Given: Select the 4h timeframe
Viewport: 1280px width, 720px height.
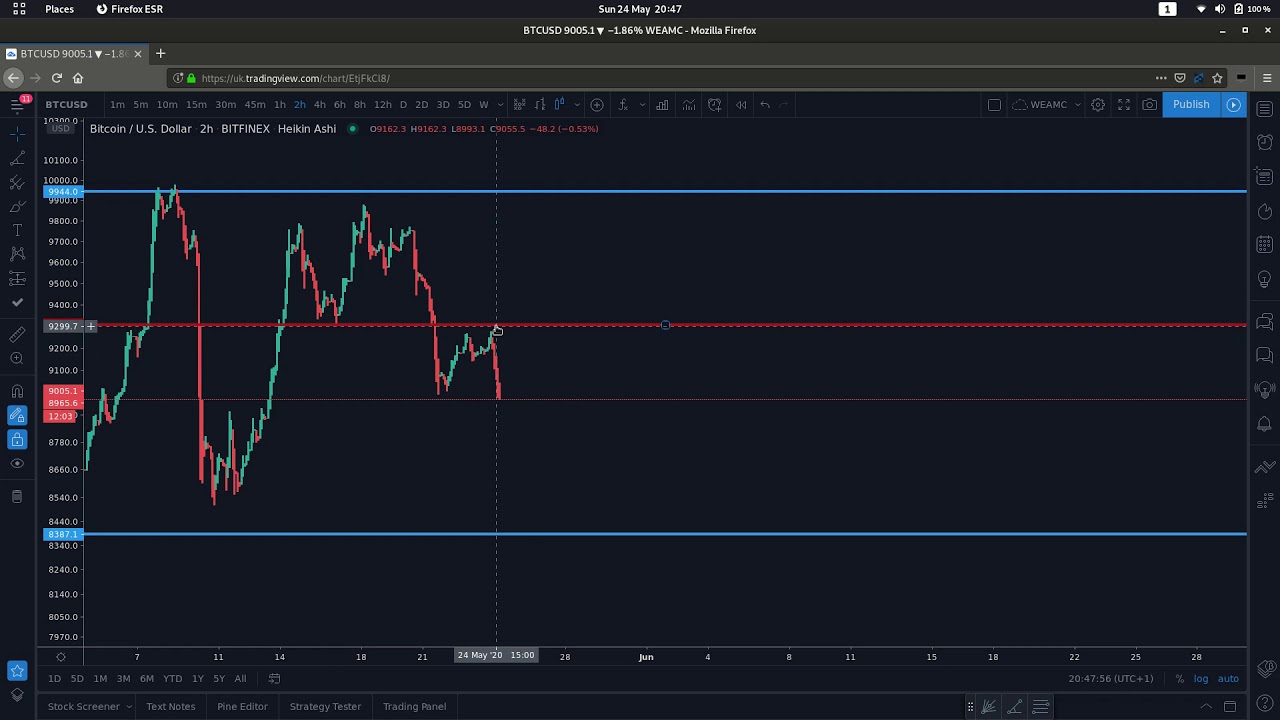Looking at the screenshot, I should (x=319, y=104).
